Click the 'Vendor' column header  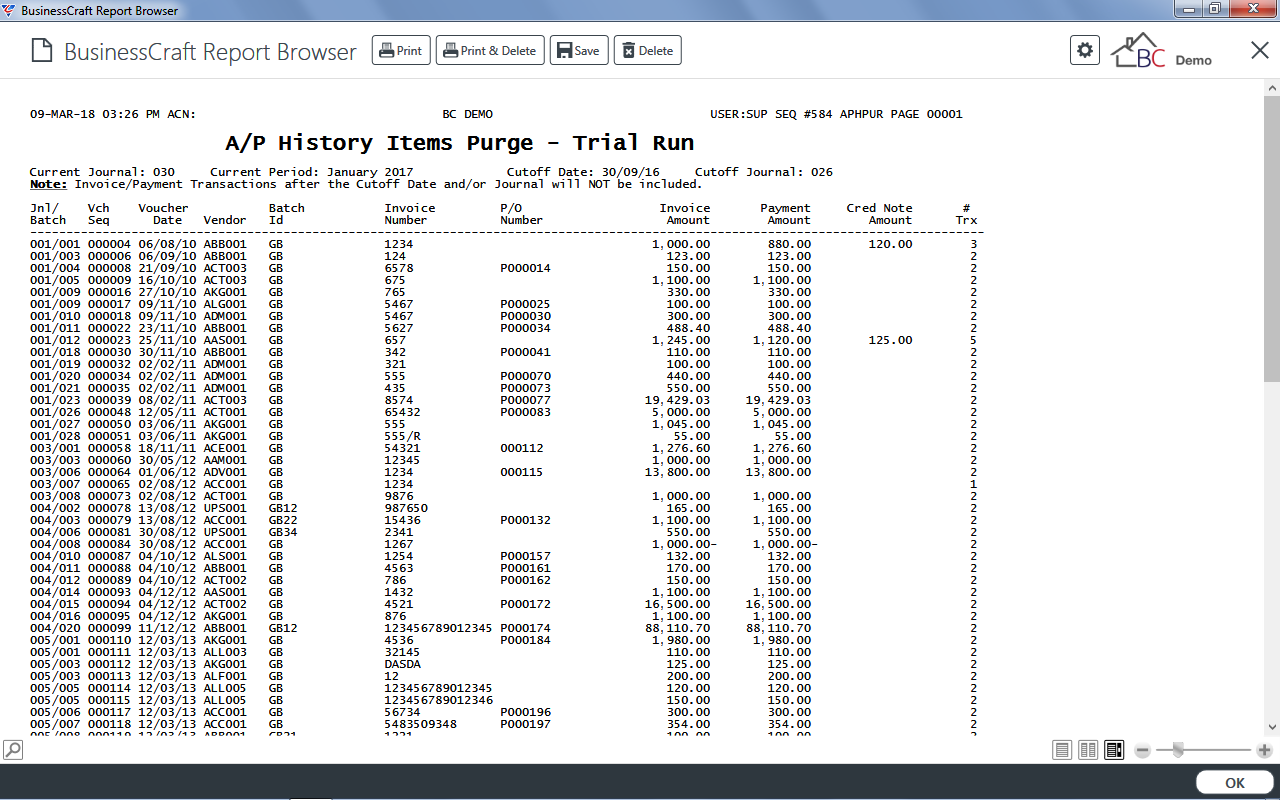click(225, 220)
